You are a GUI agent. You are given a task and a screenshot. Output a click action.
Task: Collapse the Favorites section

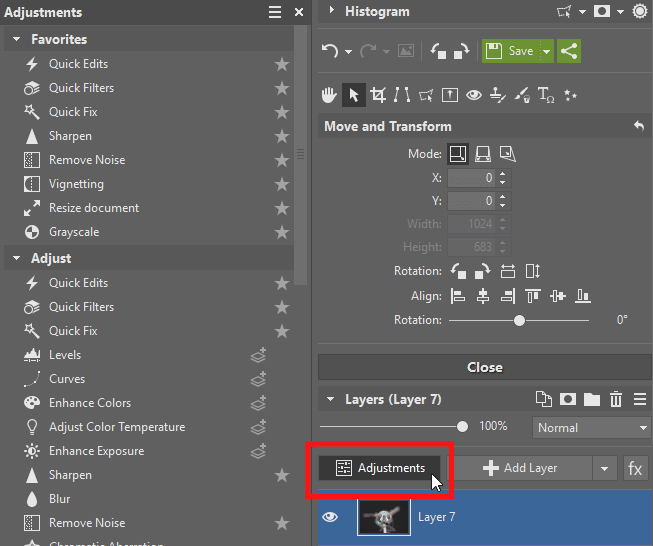17,39
